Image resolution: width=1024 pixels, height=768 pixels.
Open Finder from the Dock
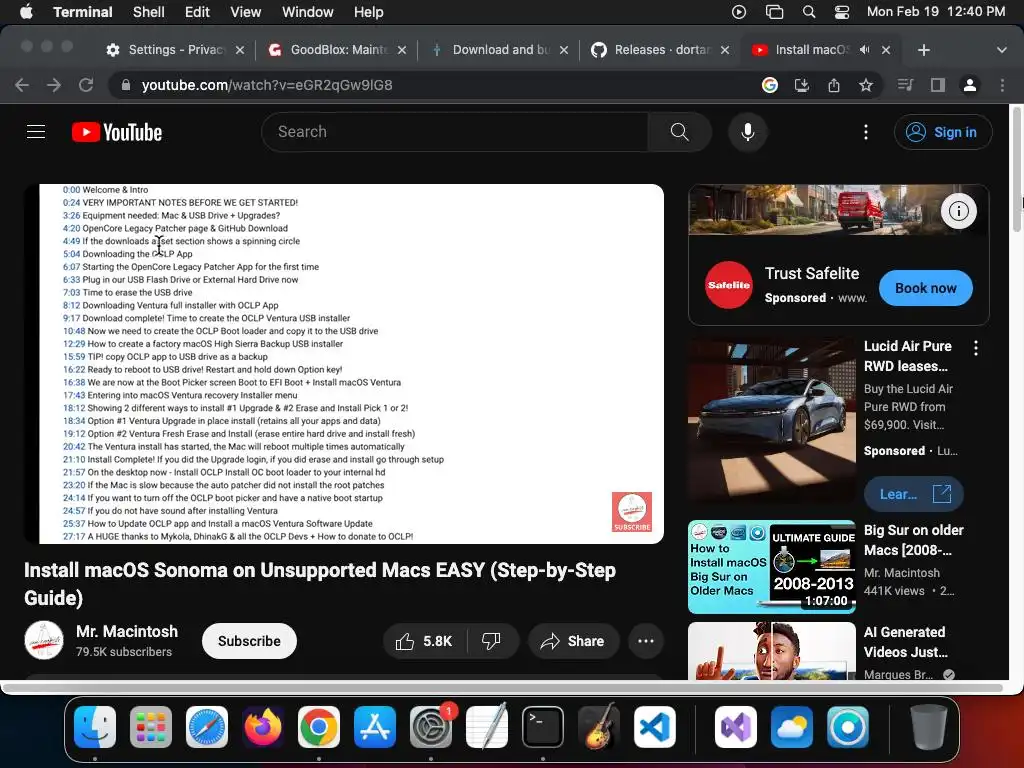click(95, 727)
